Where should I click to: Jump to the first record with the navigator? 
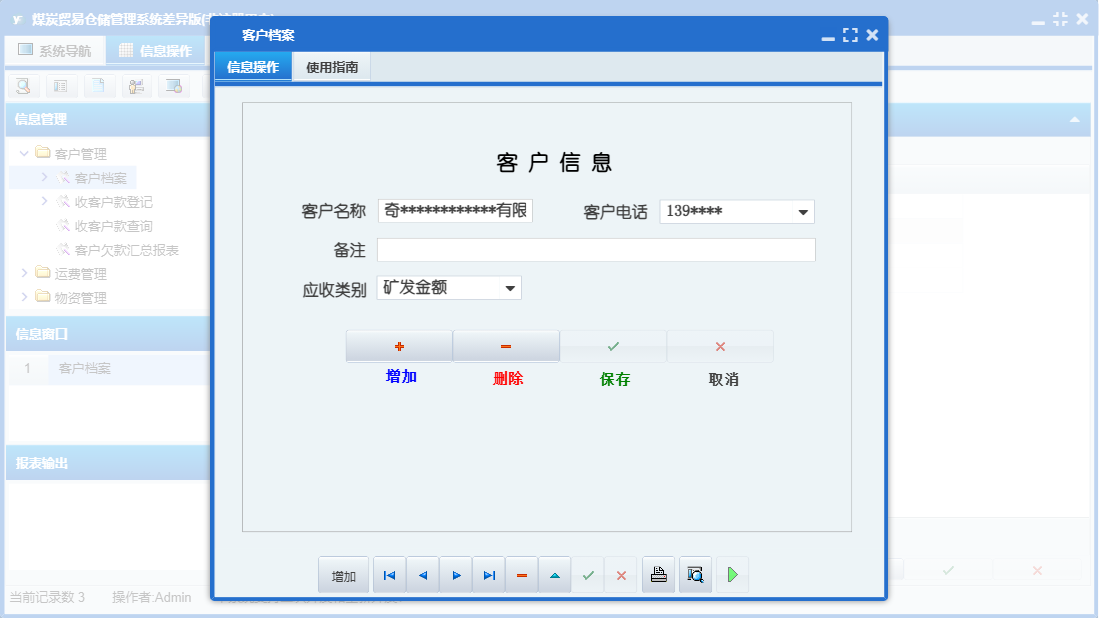click(x=389, y=574)
